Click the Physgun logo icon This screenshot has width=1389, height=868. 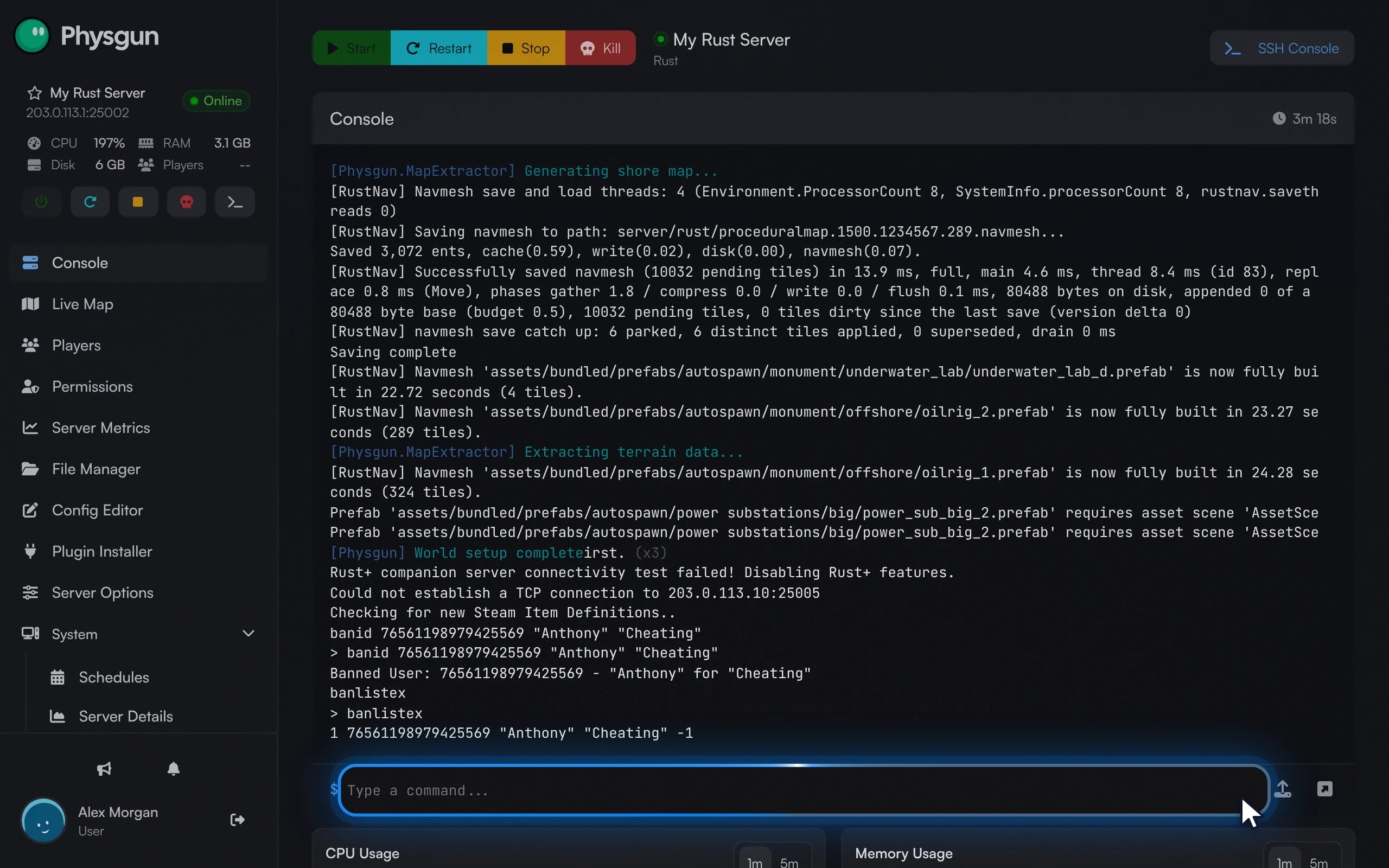click(32, 36)
